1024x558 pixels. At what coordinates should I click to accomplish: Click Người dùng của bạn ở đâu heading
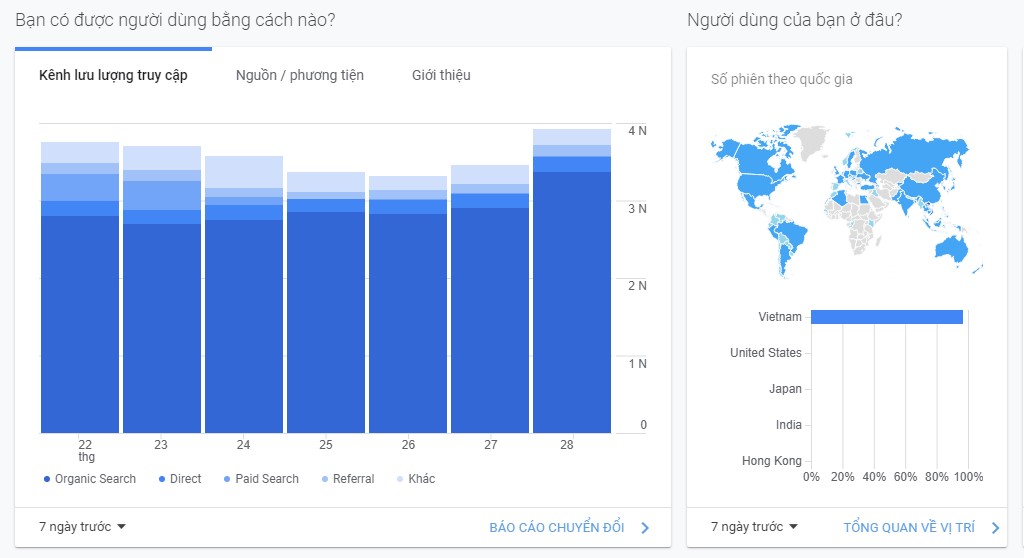pos(795,20)
